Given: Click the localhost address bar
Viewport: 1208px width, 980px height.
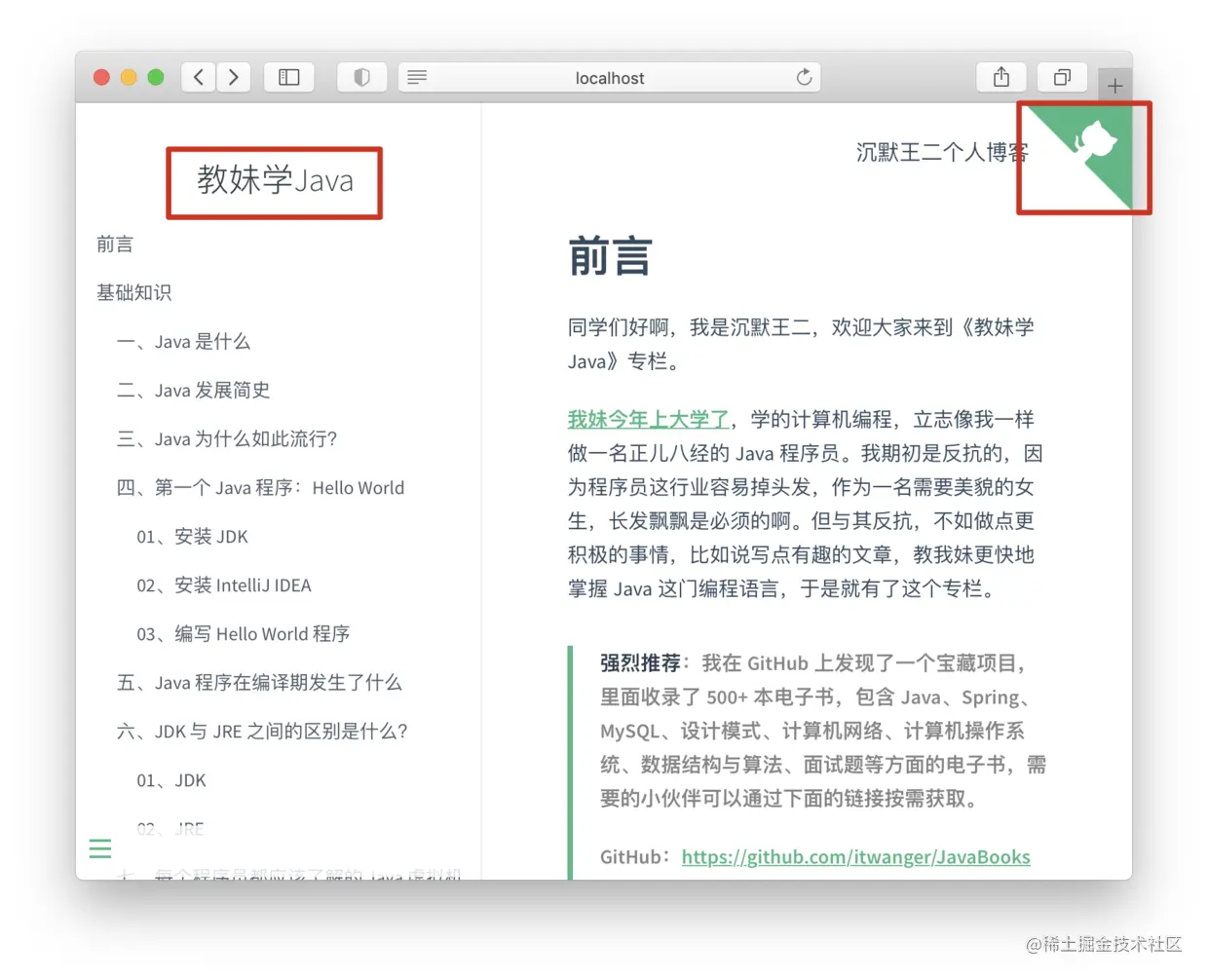Looking at the screenshot, I should [609, 77].
